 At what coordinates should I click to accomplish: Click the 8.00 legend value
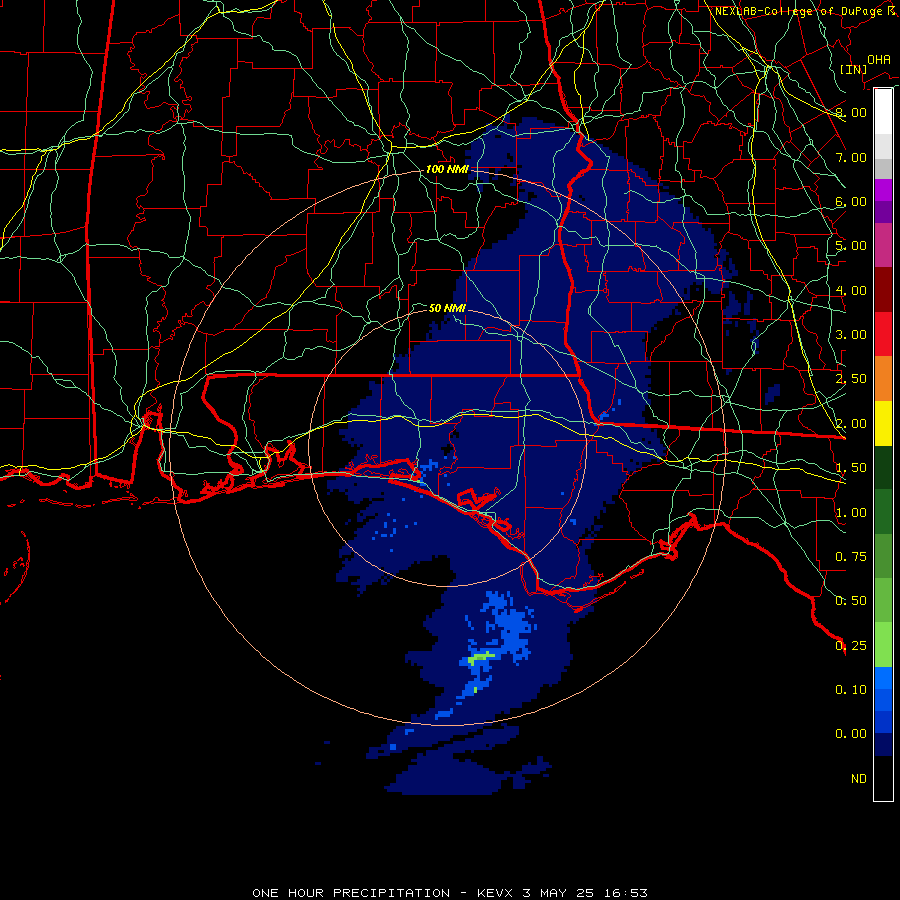[851, 112]
